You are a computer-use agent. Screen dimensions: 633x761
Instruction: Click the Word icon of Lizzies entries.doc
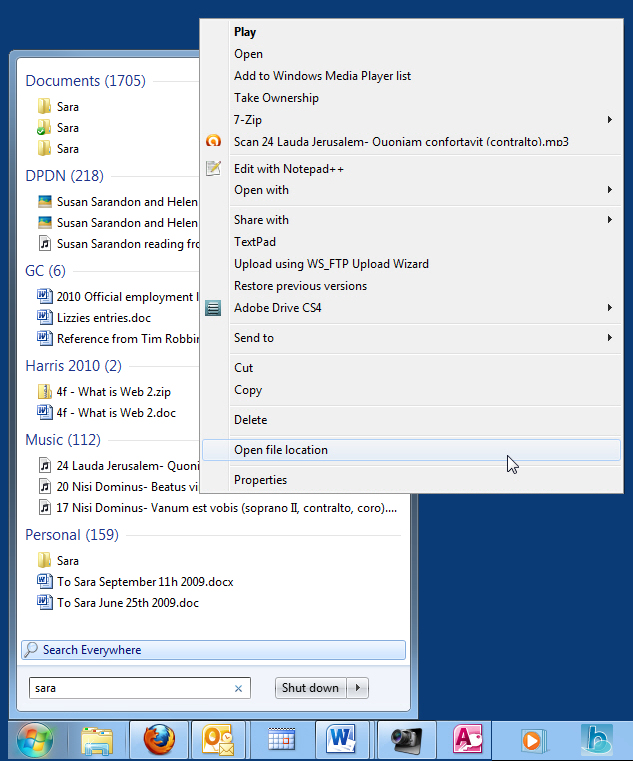(x=44, y=317)
